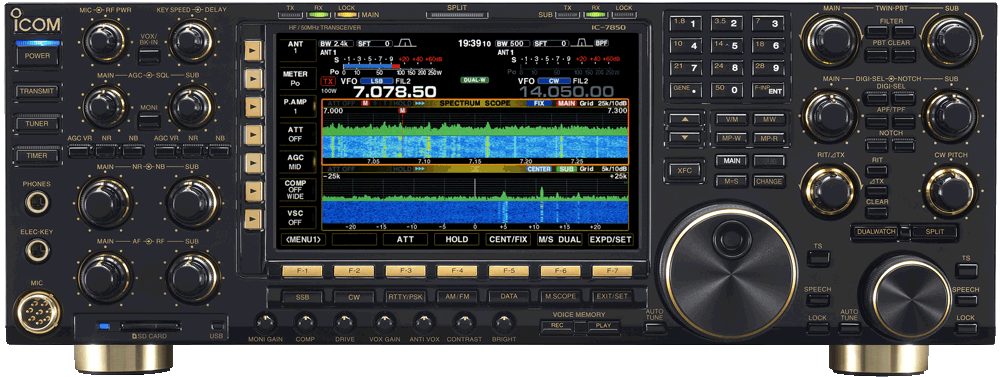1000x377 pixels.
Task: Select the CW mode button
Action: click(x=355, y=297)
